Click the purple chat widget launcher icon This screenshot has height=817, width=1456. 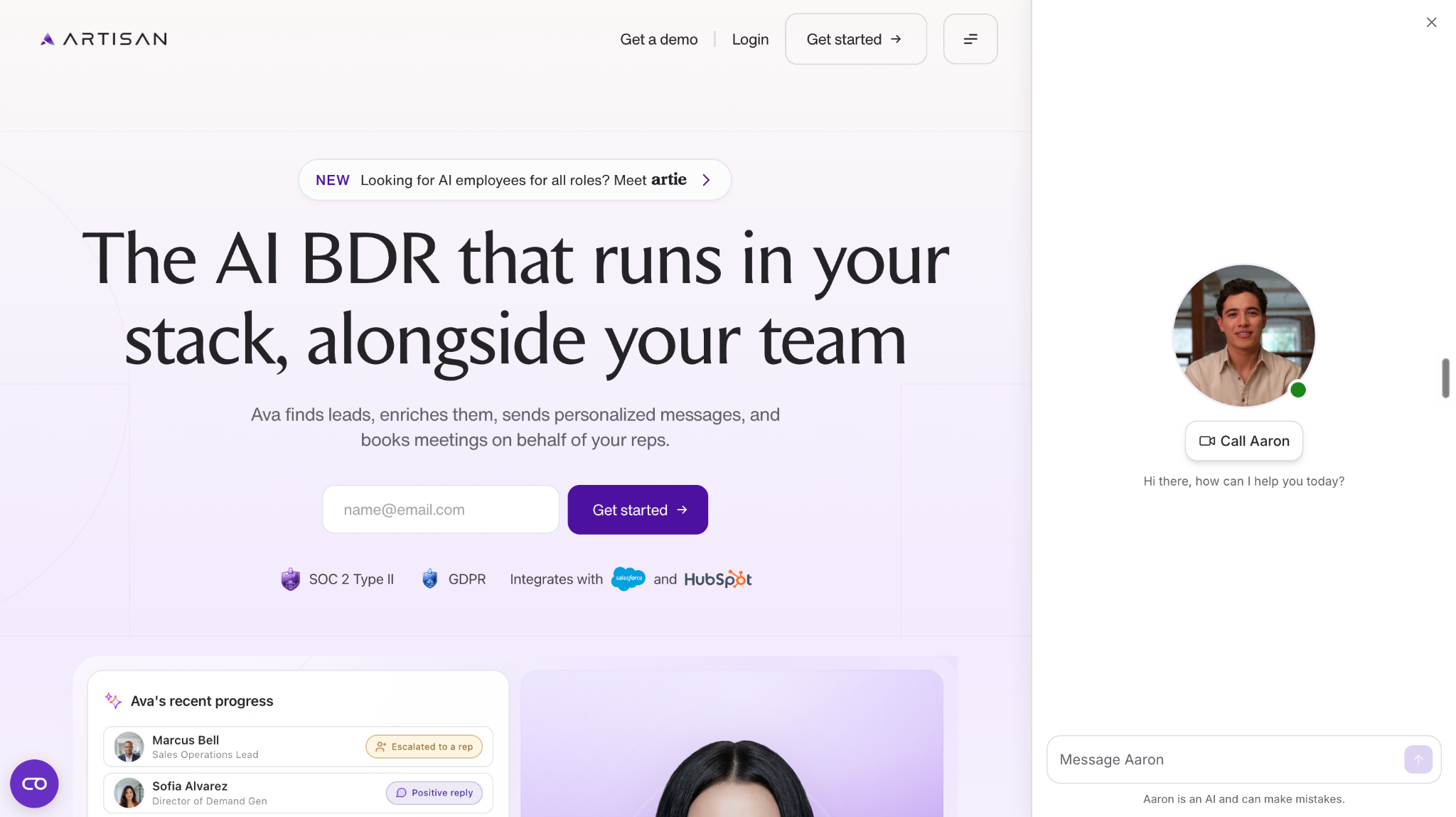point(34,784)
